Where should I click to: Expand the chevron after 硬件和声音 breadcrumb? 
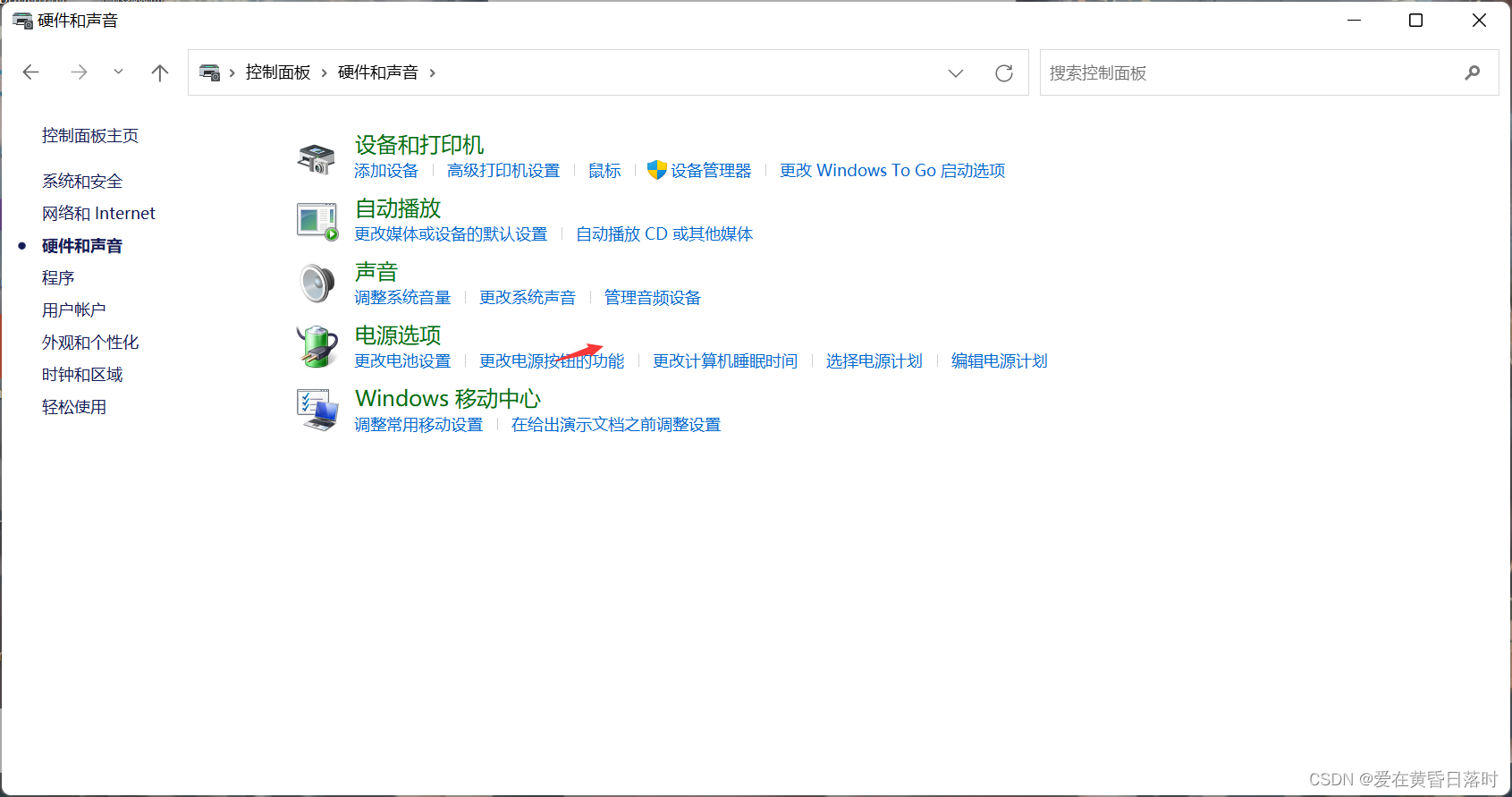pos(433,72)
